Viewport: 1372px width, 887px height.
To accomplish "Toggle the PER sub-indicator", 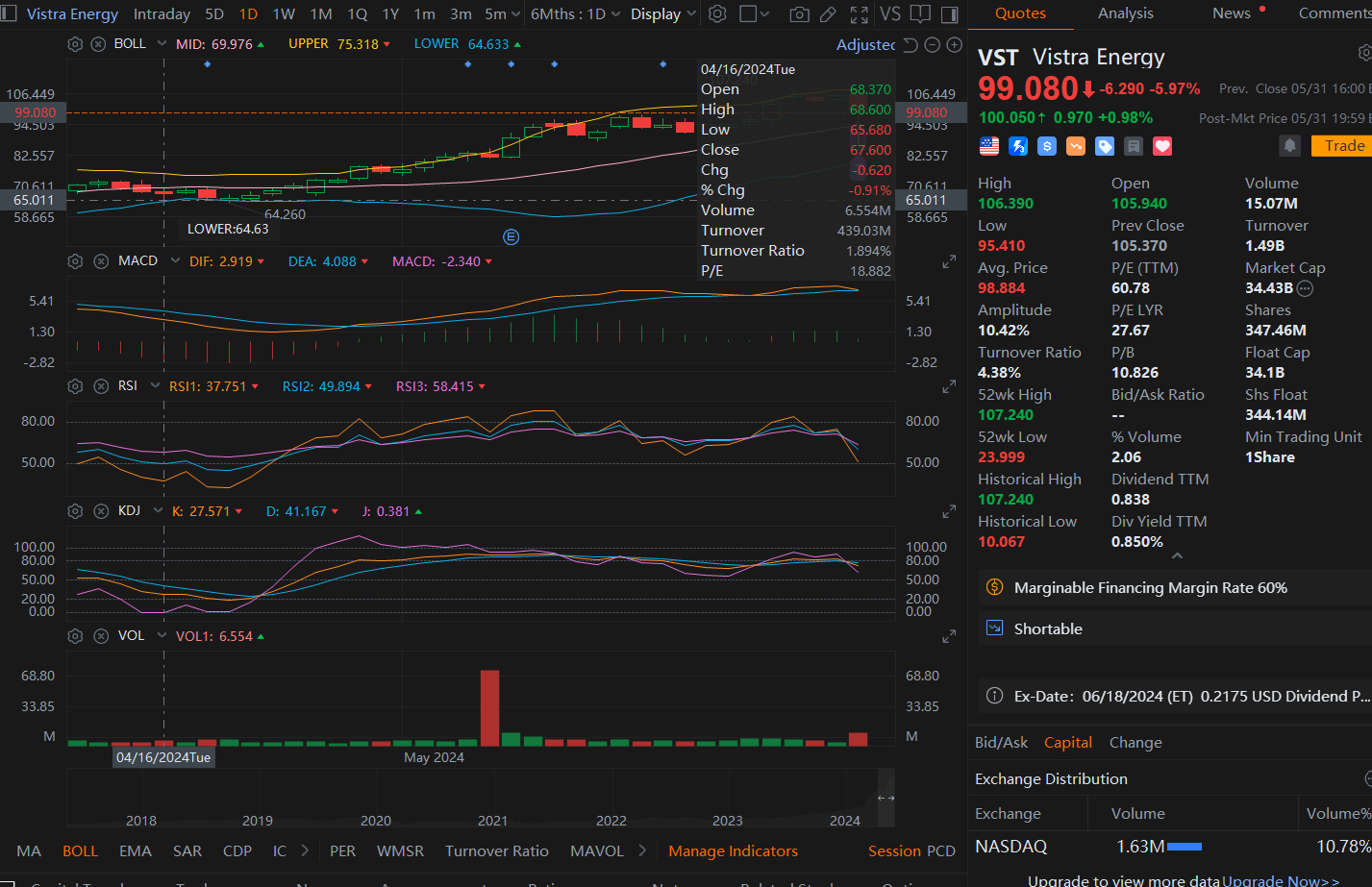I will click(x=342, y=851).
